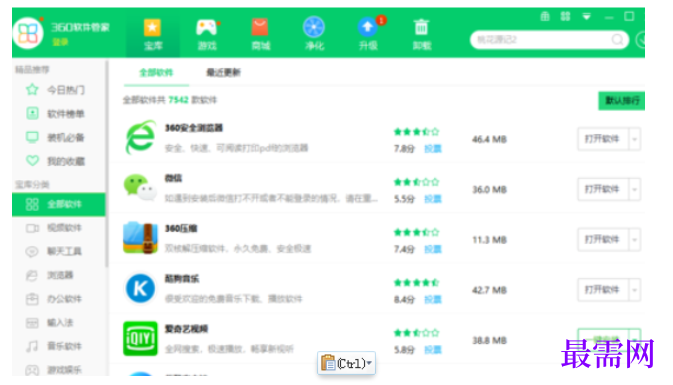Open 360安全浏览器 with 打开软件 button
Image resolution: width=673 pixels, height=385 pixels.
click(603, 139)
